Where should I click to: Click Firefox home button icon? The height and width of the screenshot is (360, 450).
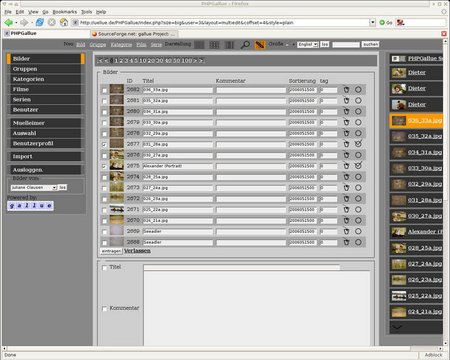click(x=64, y=22)
